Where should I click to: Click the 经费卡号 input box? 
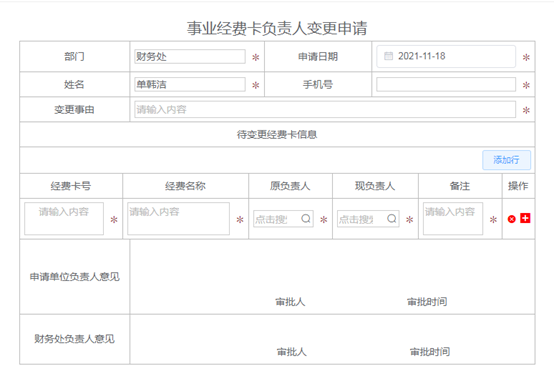(64, 218)
